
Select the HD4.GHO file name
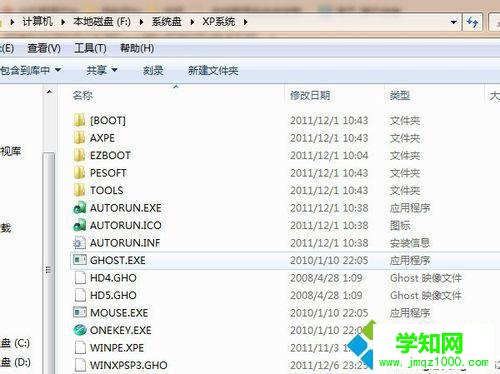[x=113, y=278]
